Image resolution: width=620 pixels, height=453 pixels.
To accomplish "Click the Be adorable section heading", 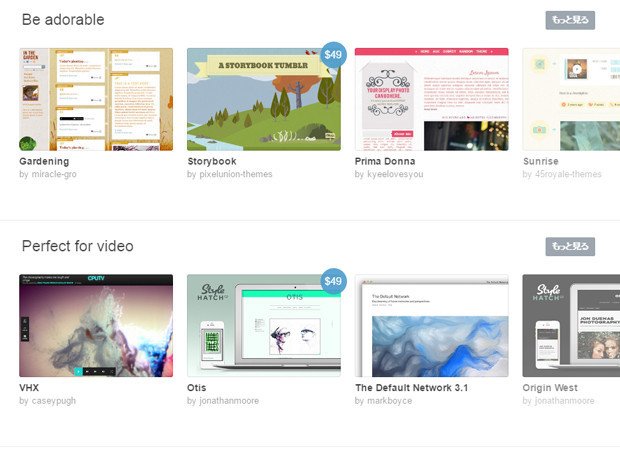I will [x=63, y=20].
